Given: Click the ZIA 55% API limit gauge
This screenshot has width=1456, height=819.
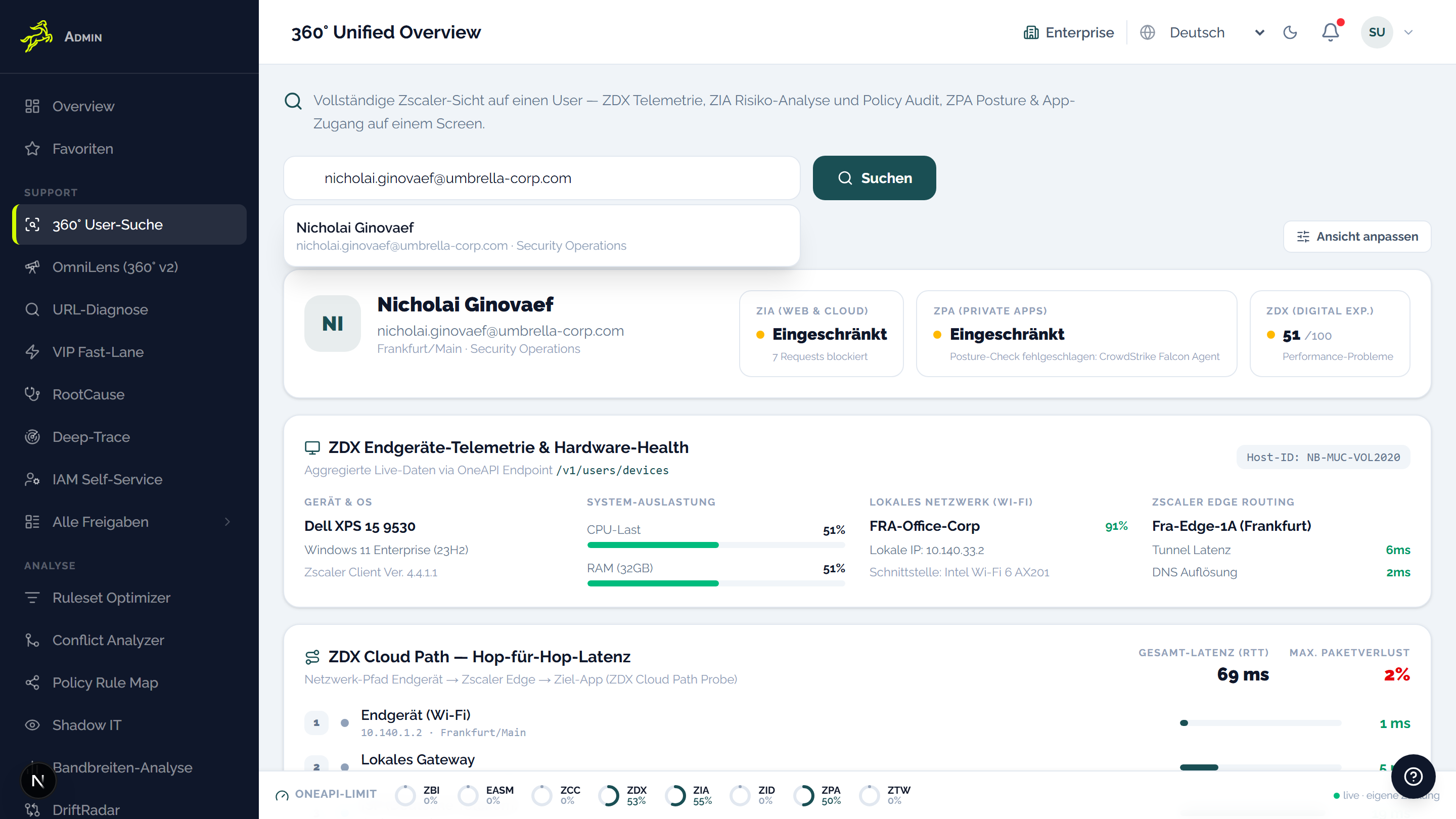Looking at the screenshot, I should 689,795.
